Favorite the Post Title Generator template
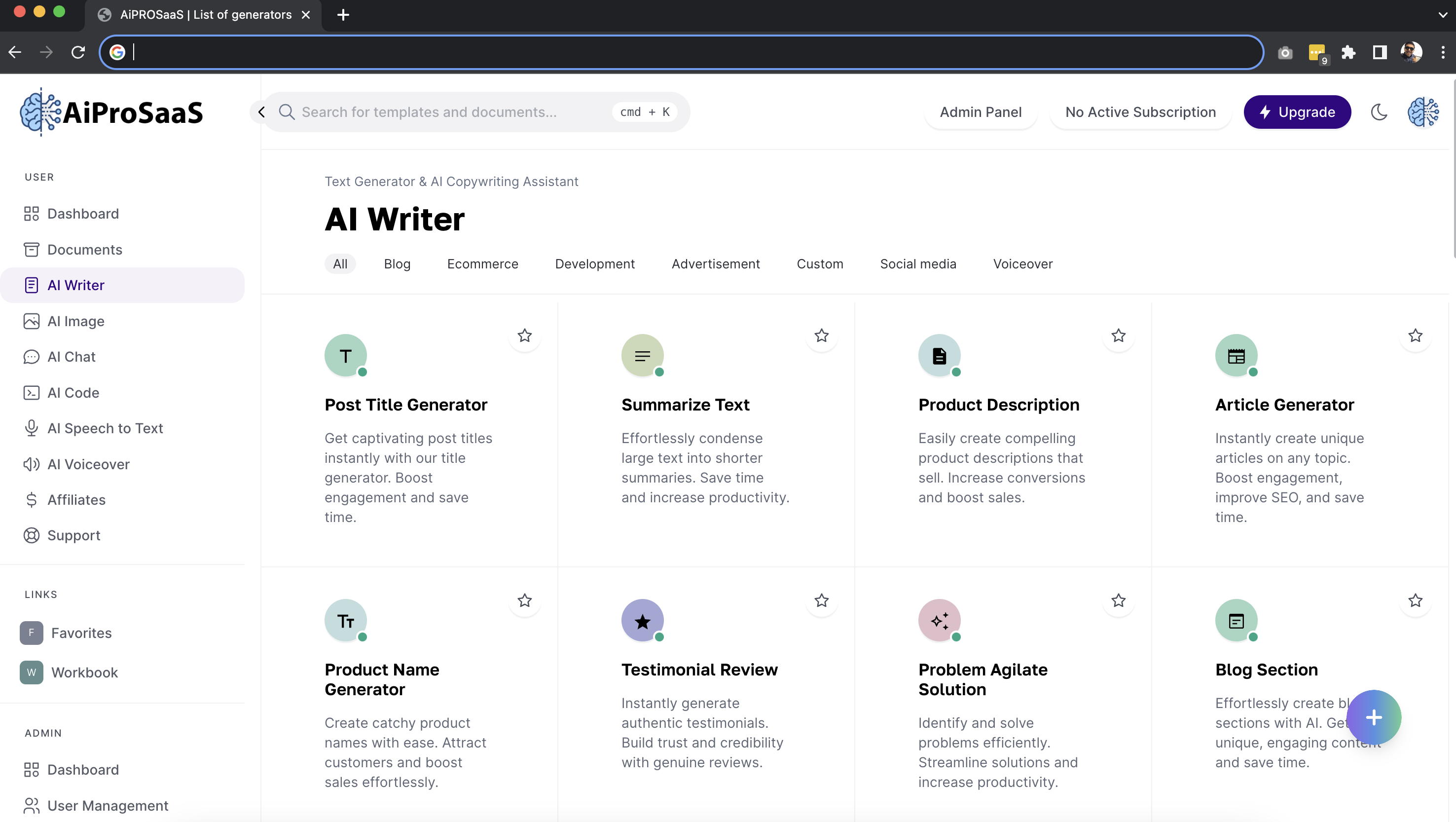The height and width of the screenshot is (822, 1456). click(x=524, y=336)
